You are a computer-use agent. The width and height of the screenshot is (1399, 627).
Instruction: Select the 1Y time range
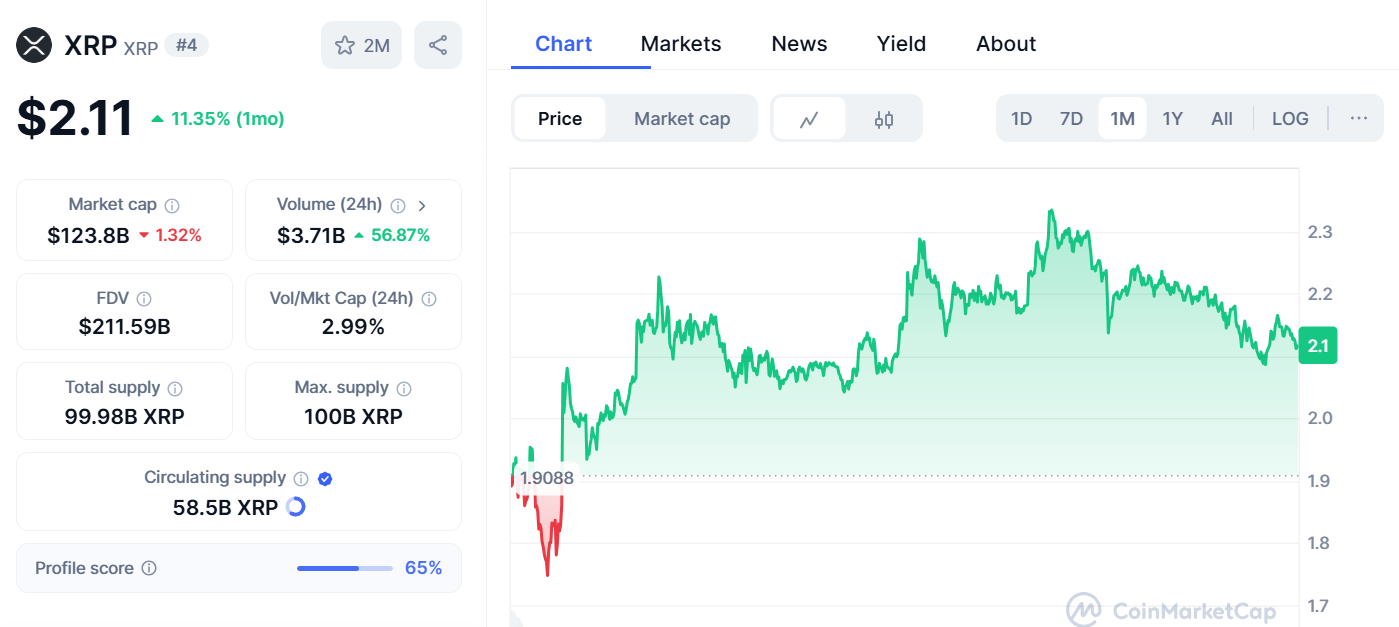1172,119
